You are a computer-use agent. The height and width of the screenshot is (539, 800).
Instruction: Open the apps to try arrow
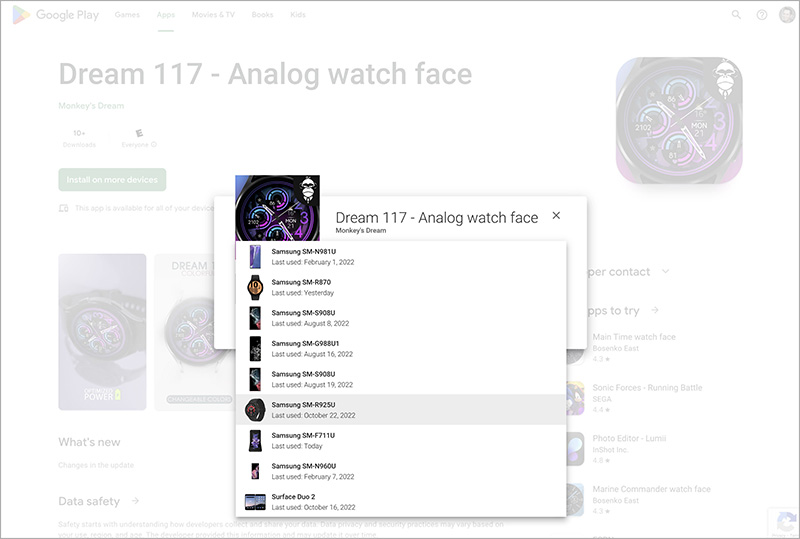tap(655, 310)
